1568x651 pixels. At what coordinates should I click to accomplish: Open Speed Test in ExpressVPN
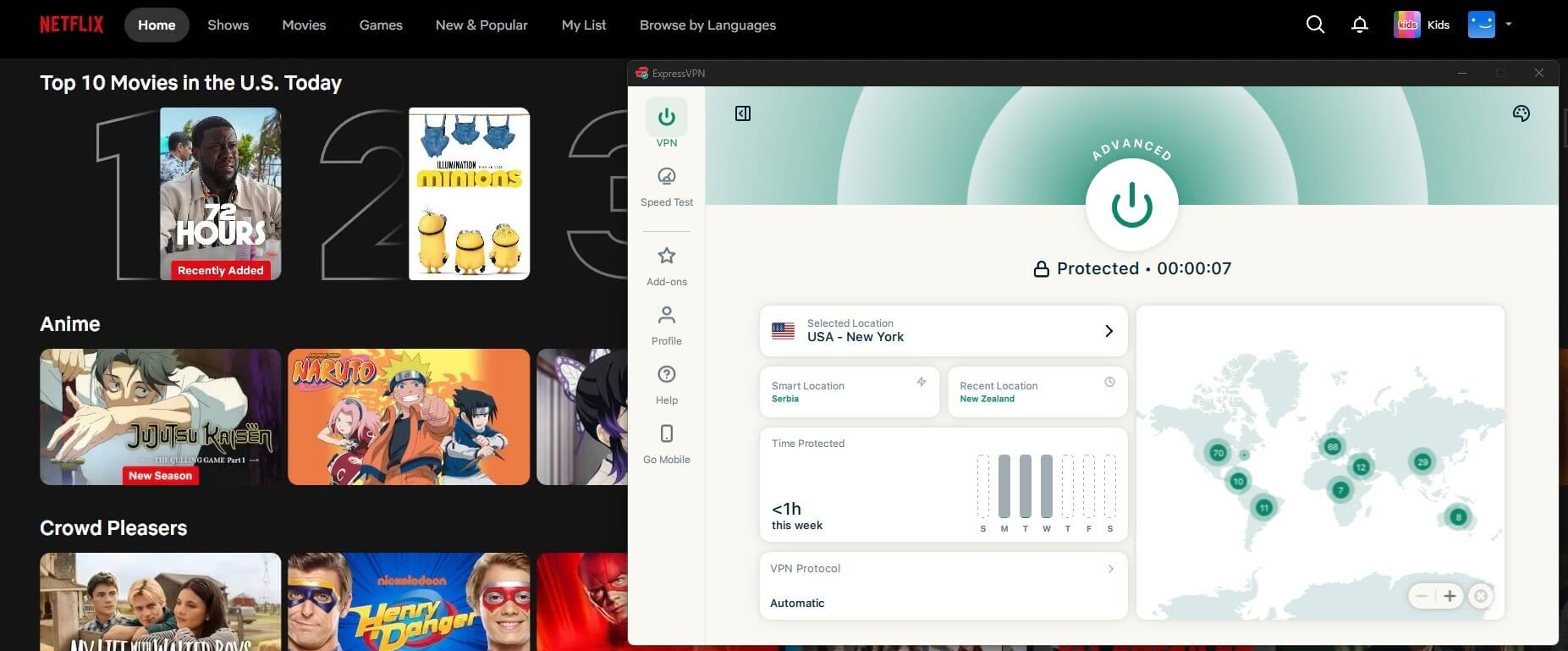(x=667, y=186)
